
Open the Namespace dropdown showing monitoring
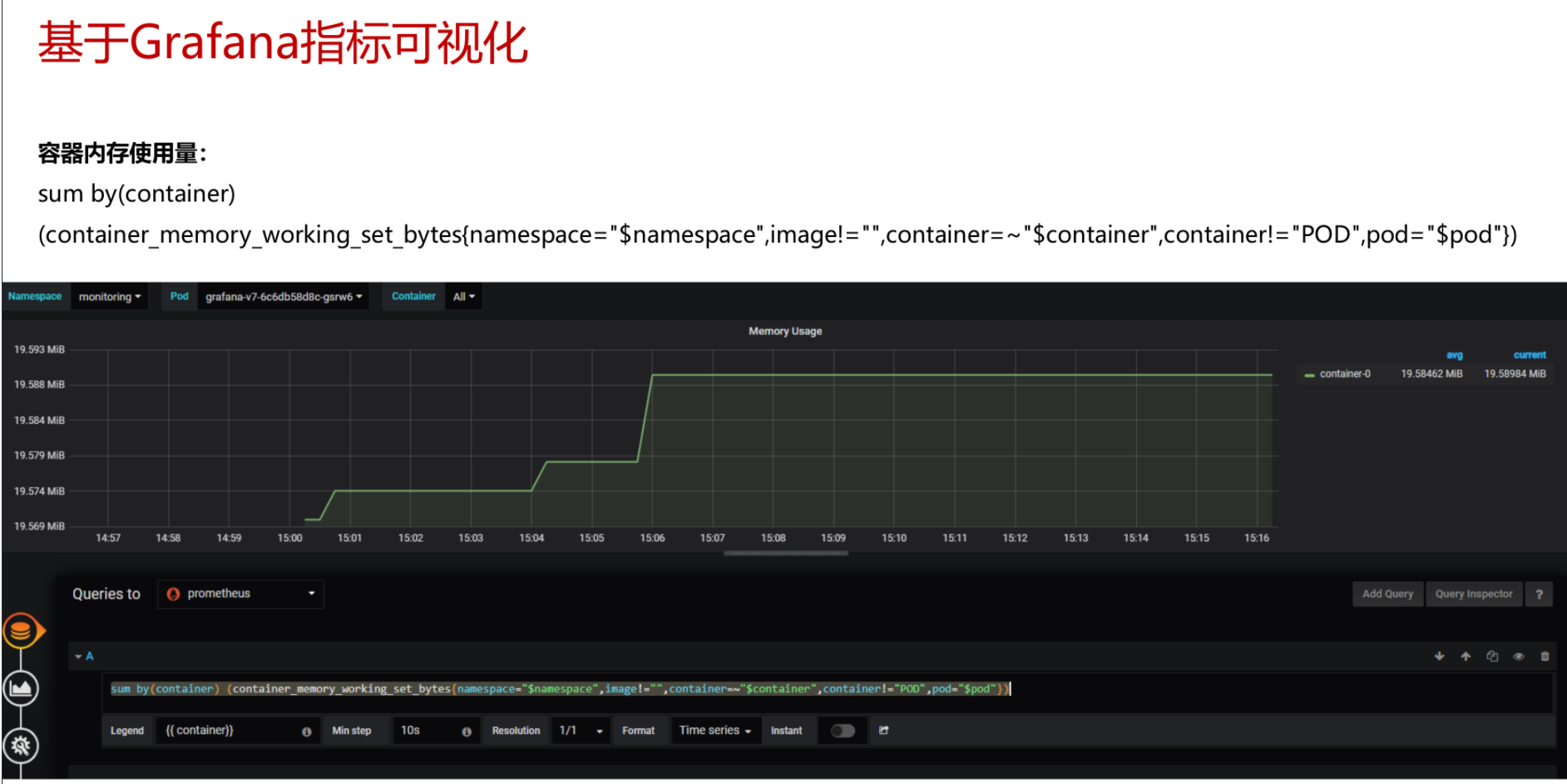(110, 297)
